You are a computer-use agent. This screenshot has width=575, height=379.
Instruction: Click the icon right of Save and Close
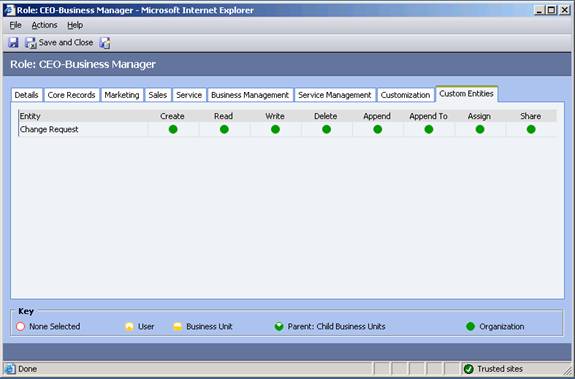(105, 43)
